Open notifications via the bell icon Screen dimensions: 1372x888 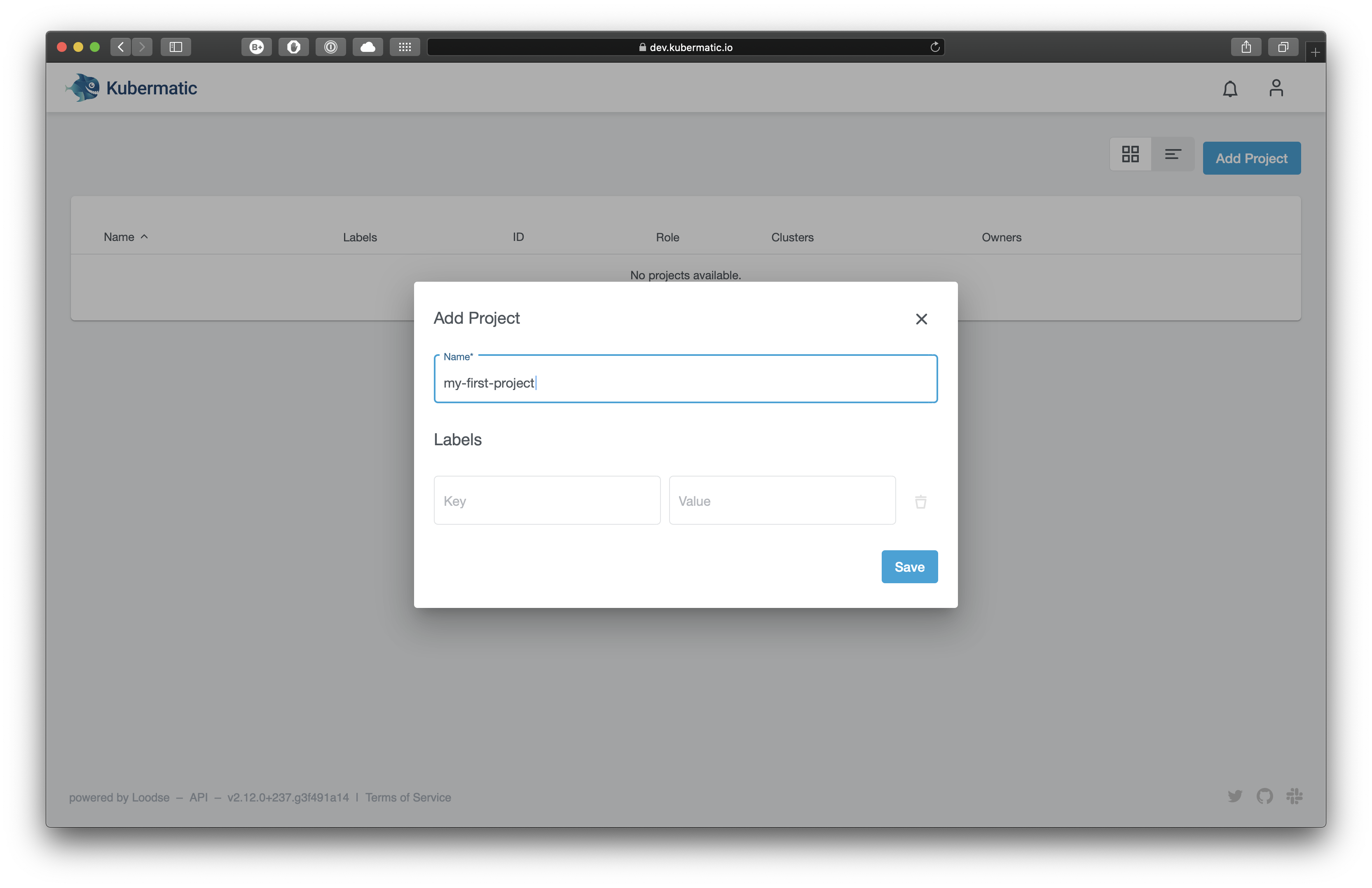coord(1230,88)
